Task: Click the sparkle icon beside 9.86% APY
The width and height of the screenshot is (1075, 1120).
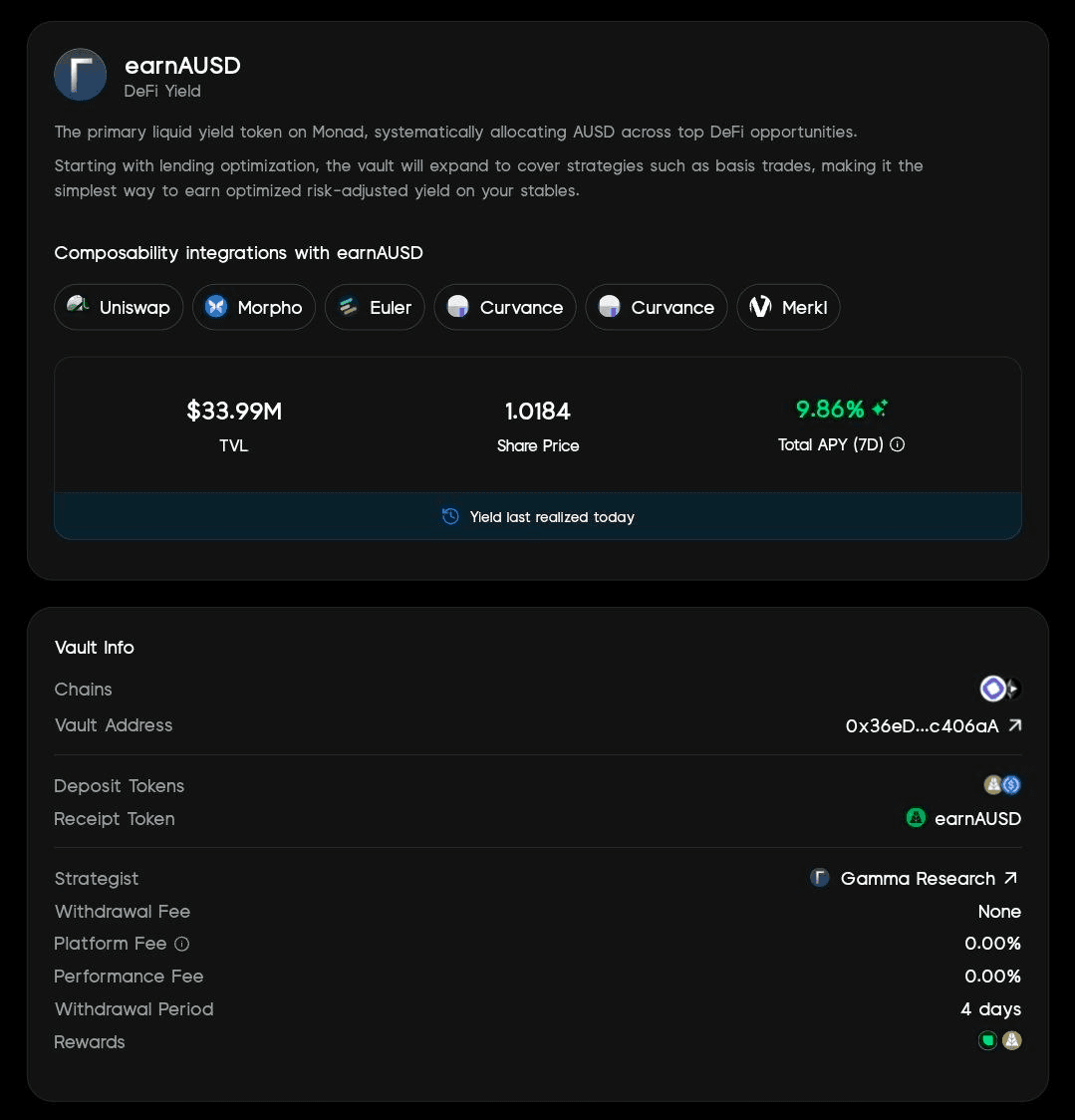Action: 880,408
